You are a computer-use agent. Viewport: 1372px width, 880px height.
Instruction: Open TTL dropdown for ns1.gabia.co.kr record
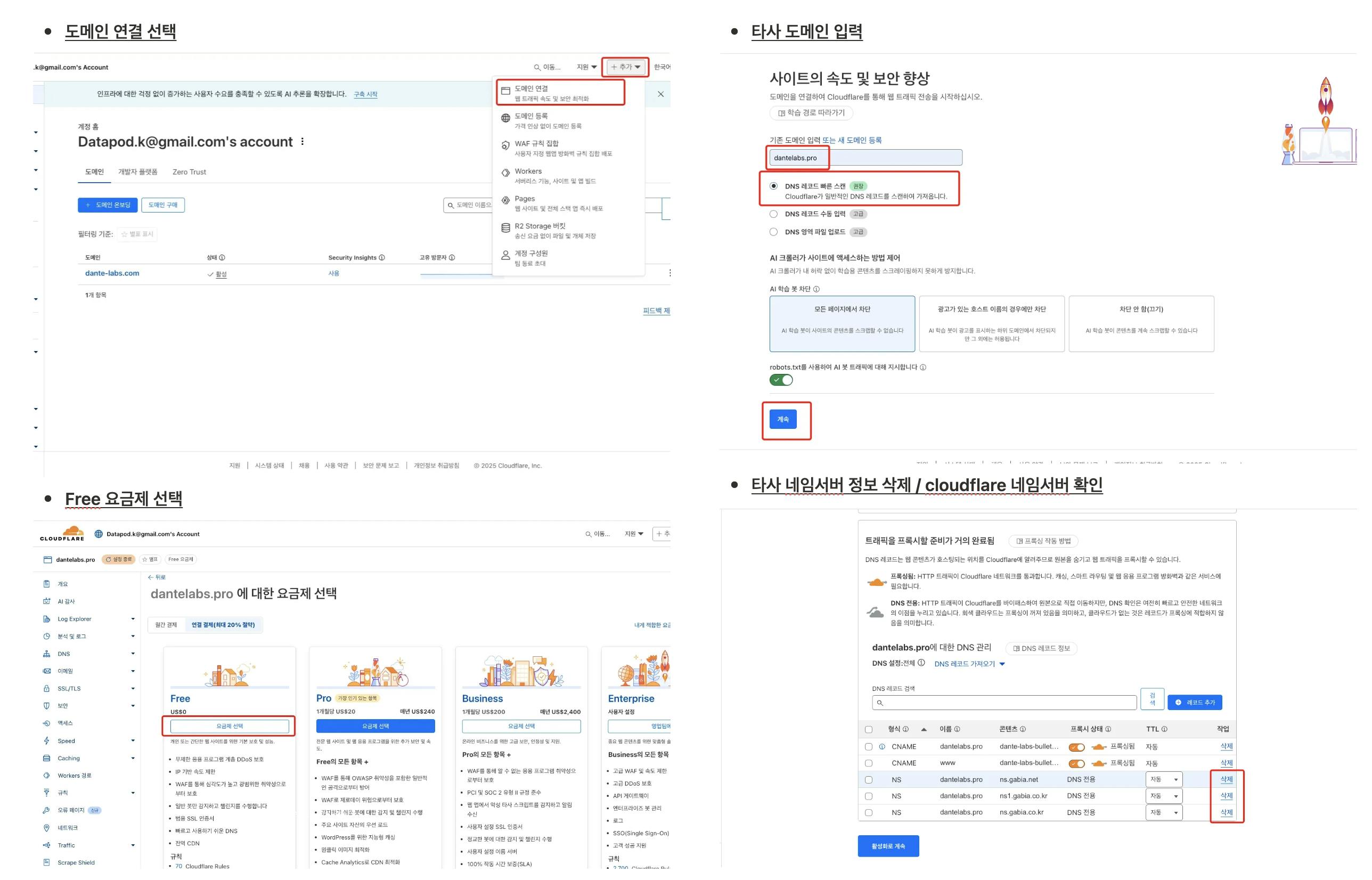1164,796
